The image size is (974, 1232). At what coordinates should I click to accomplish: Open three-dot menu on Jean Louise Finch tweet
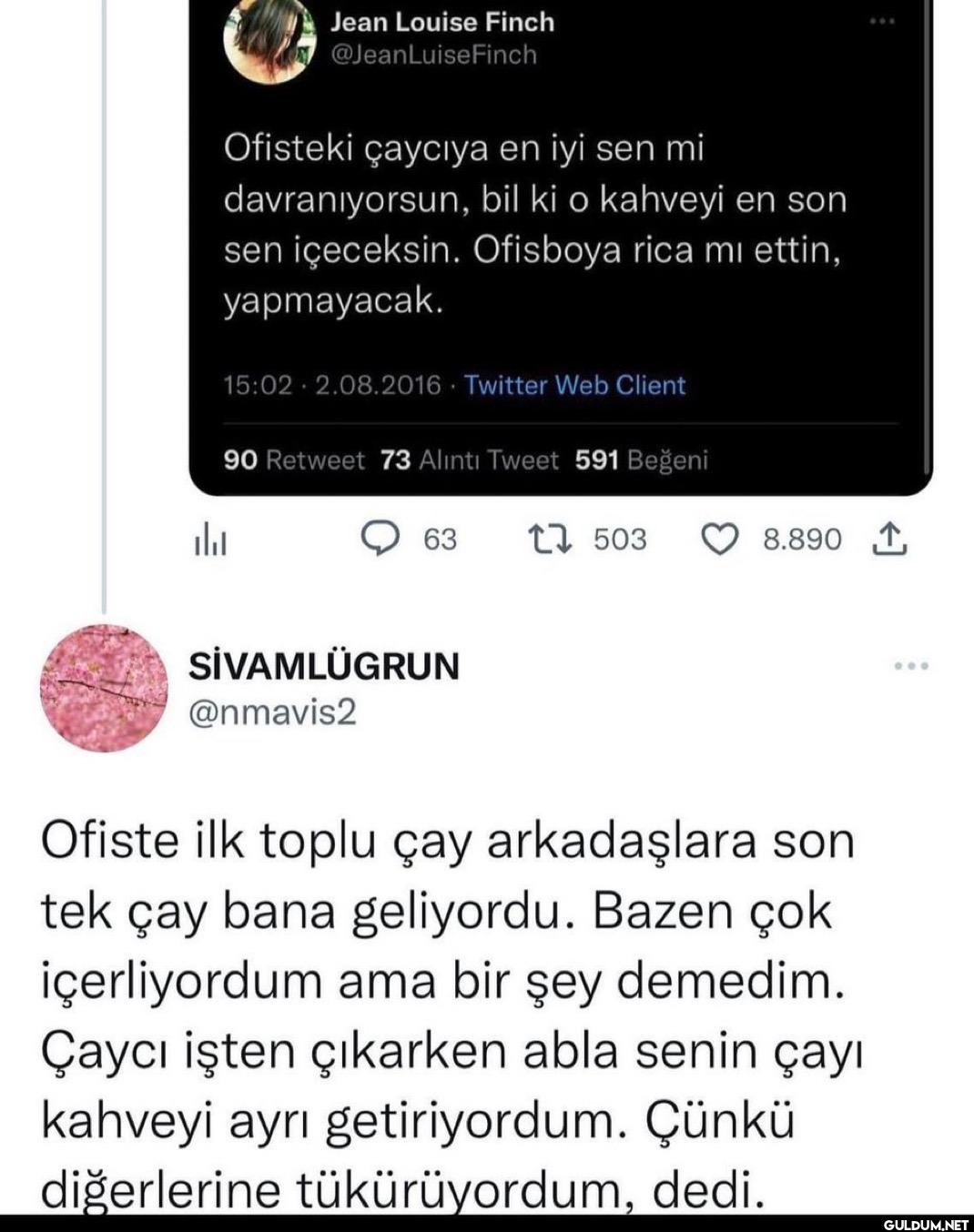[x=882, y=21]
